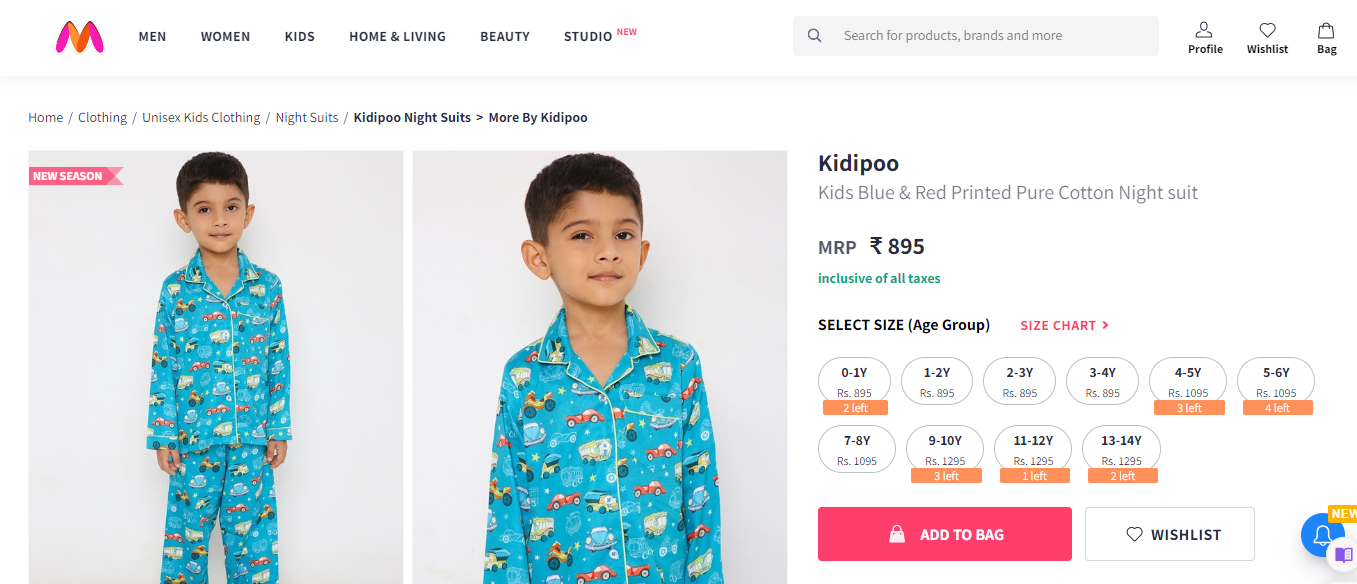Open the shopping Bag icon
The height and width of the screenshot is (584, 1357).
tap(1326, 30)
